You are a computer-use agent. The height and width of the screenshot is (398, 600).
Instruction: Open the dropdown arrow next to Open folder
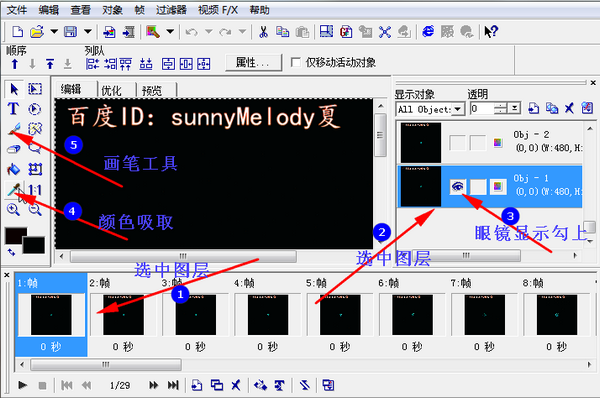[x=54, y=31]
